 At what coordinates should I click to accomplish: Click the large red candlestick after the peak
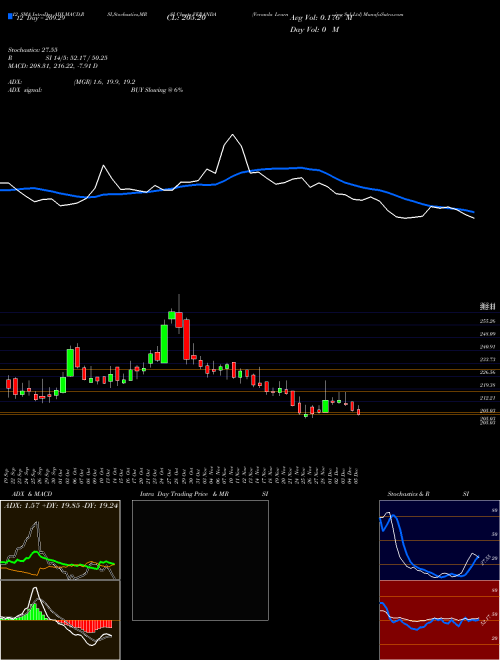(186, 339)
